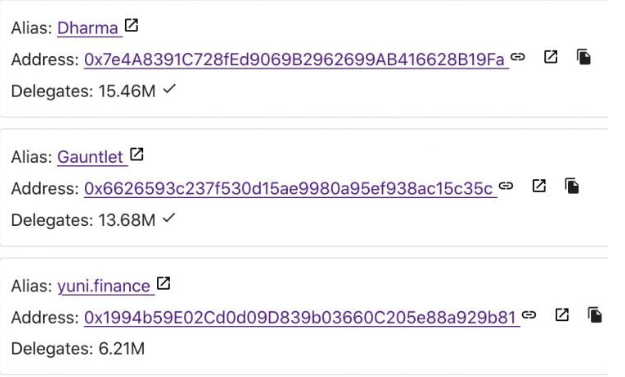Copy the yuni.finance address with clipboard icon
Viewport: 625px width, 377px height.
[595, 315]
